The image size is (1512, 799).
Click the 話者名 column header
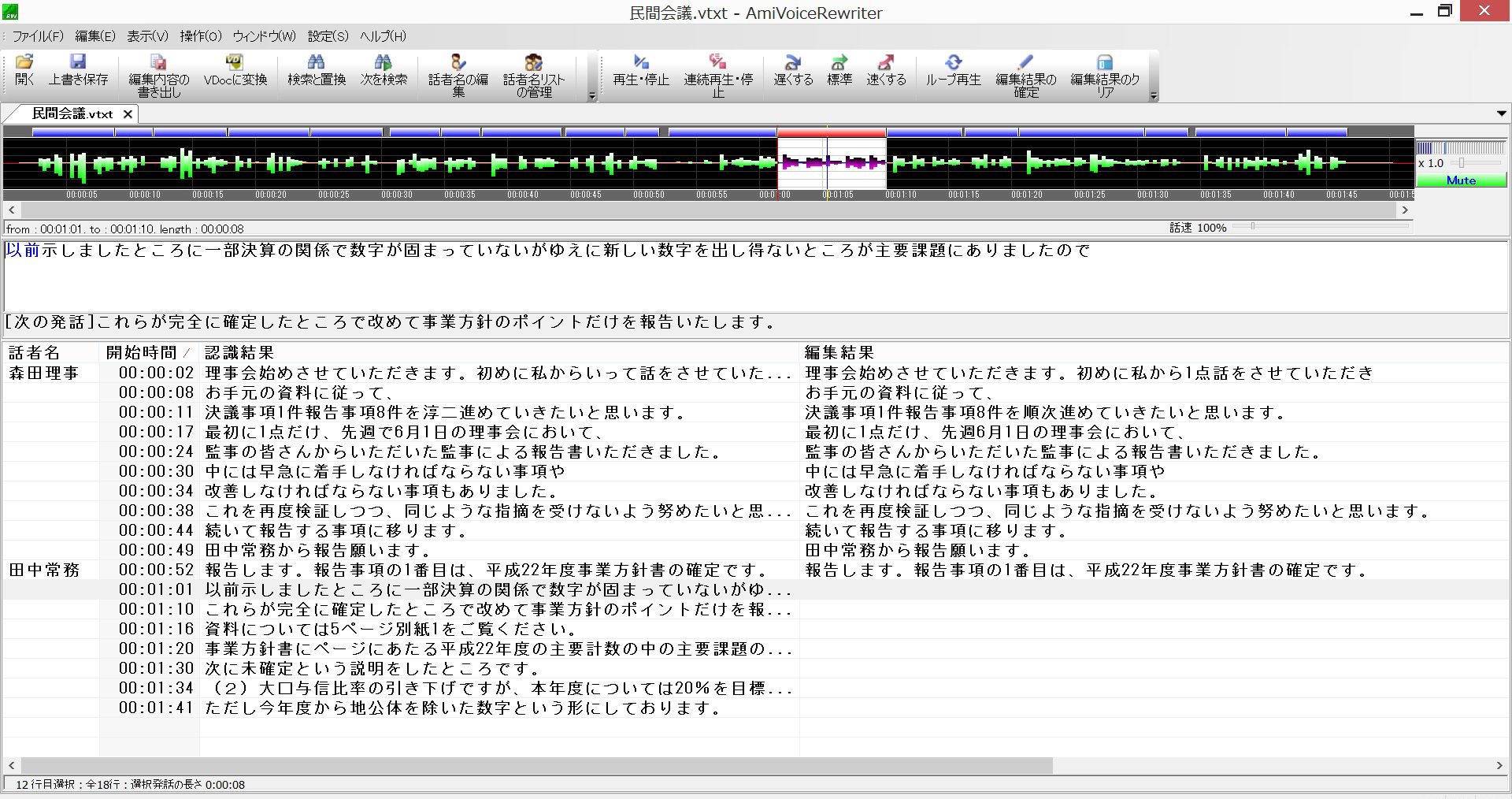[x=51, y=352]
